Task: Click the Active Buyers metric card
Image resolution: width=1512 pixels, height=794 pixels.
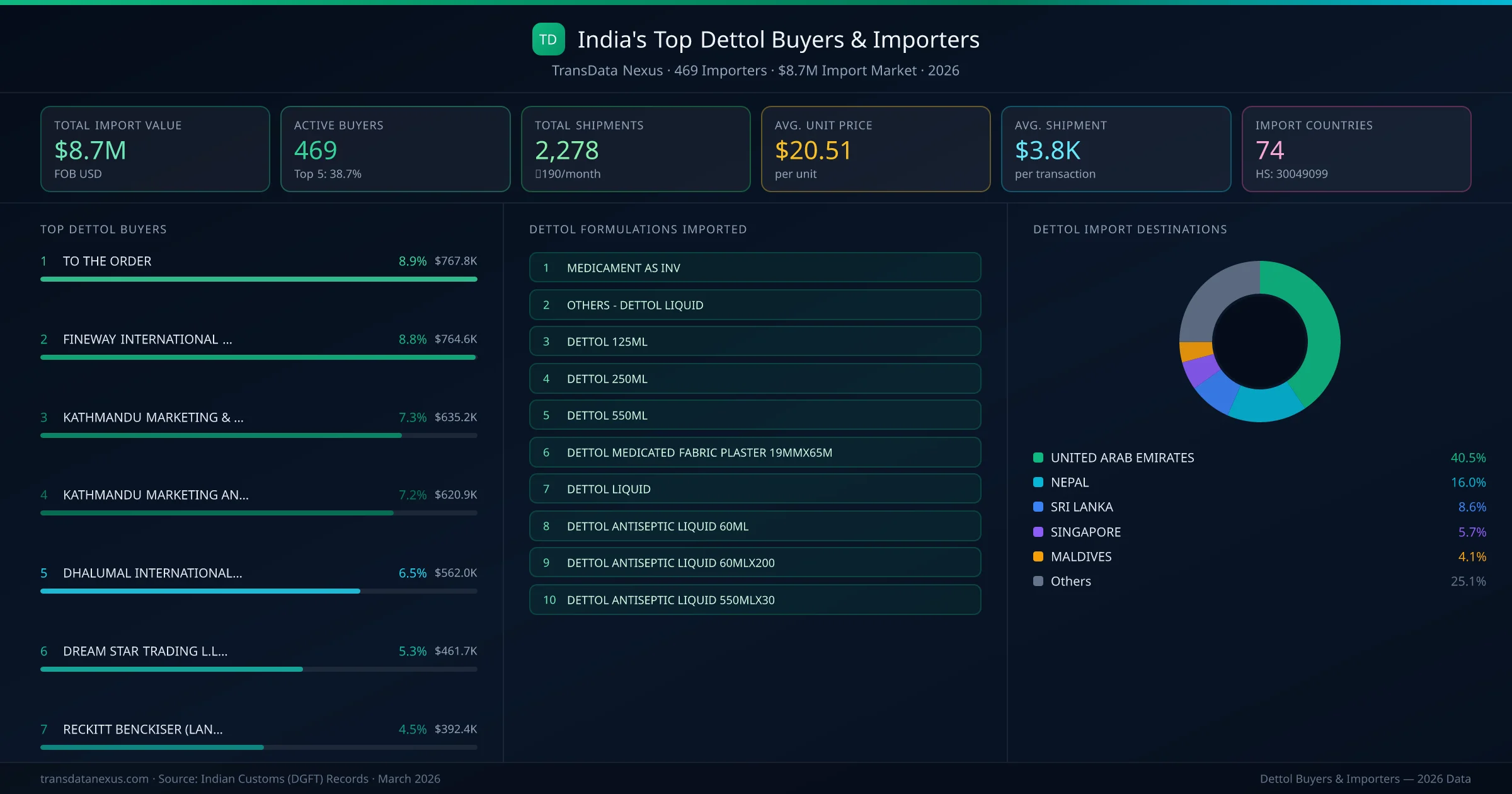Action: click(395, 149)
